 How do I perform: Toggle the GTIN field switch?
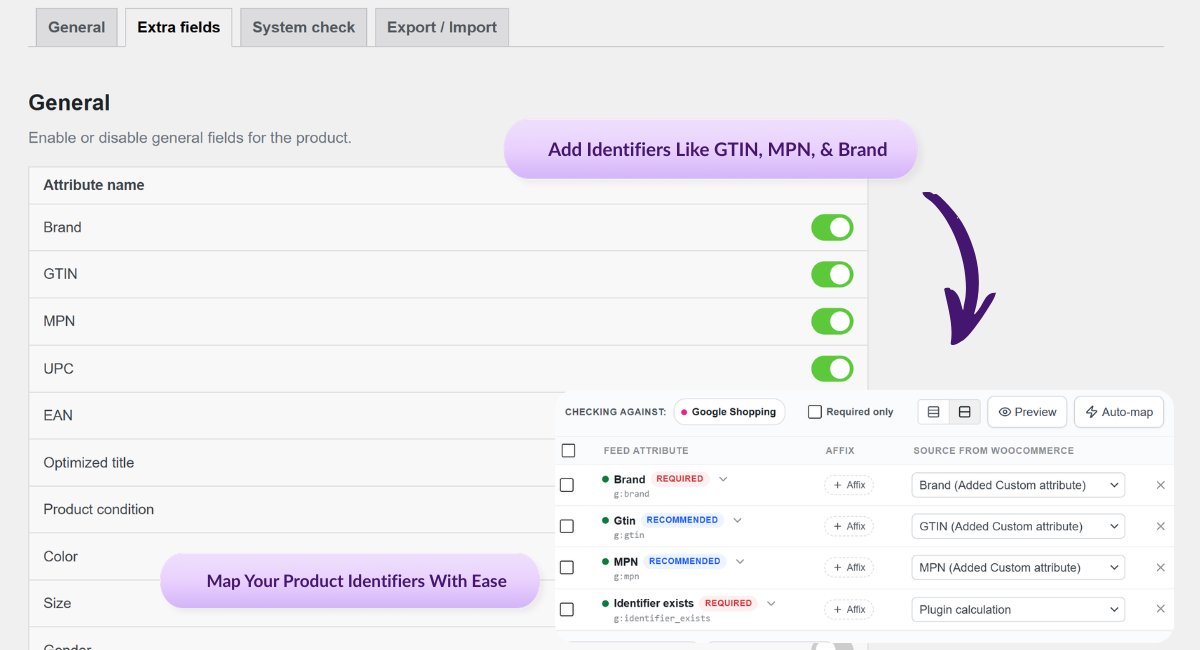click(x=832, y=274)
